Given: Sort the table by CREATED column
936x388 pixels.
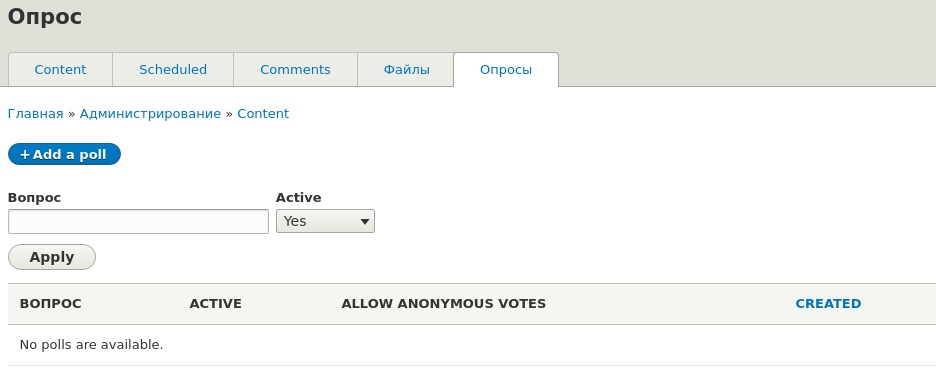Looking at the screenshot, I should pyautogui.click(x=828, y=304).
